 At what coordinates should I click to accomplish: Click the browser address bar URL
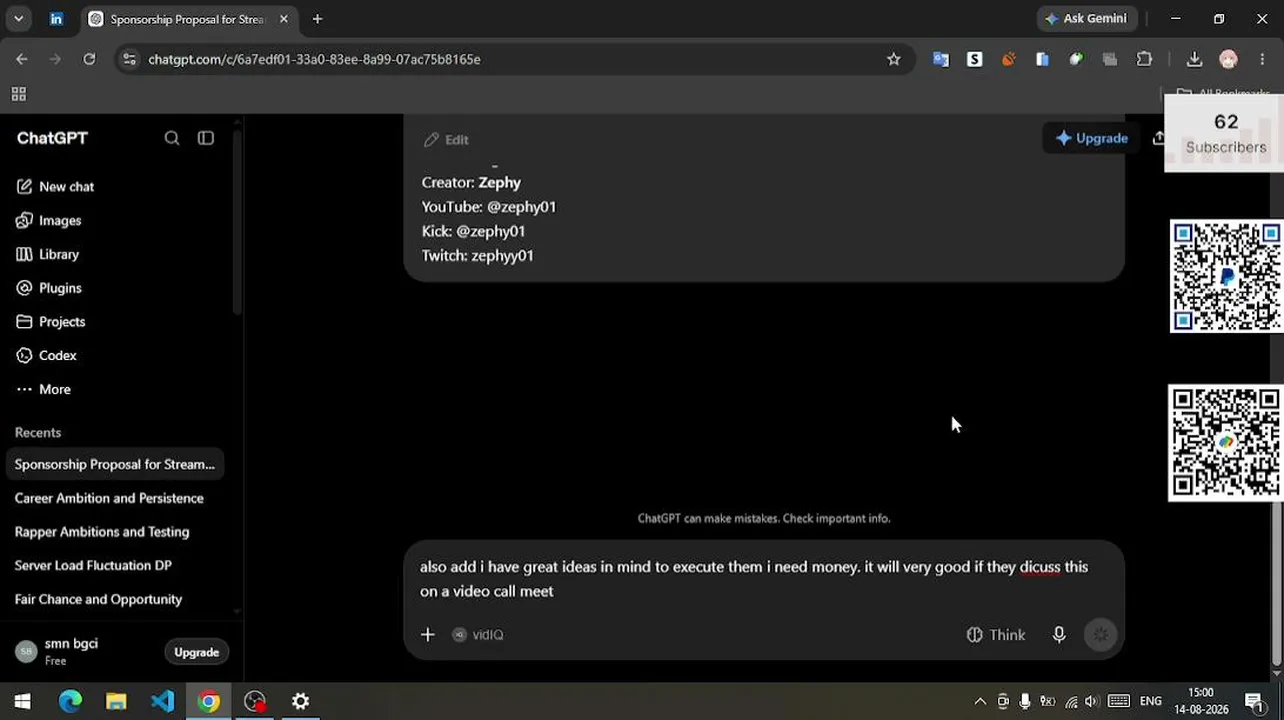314,60
